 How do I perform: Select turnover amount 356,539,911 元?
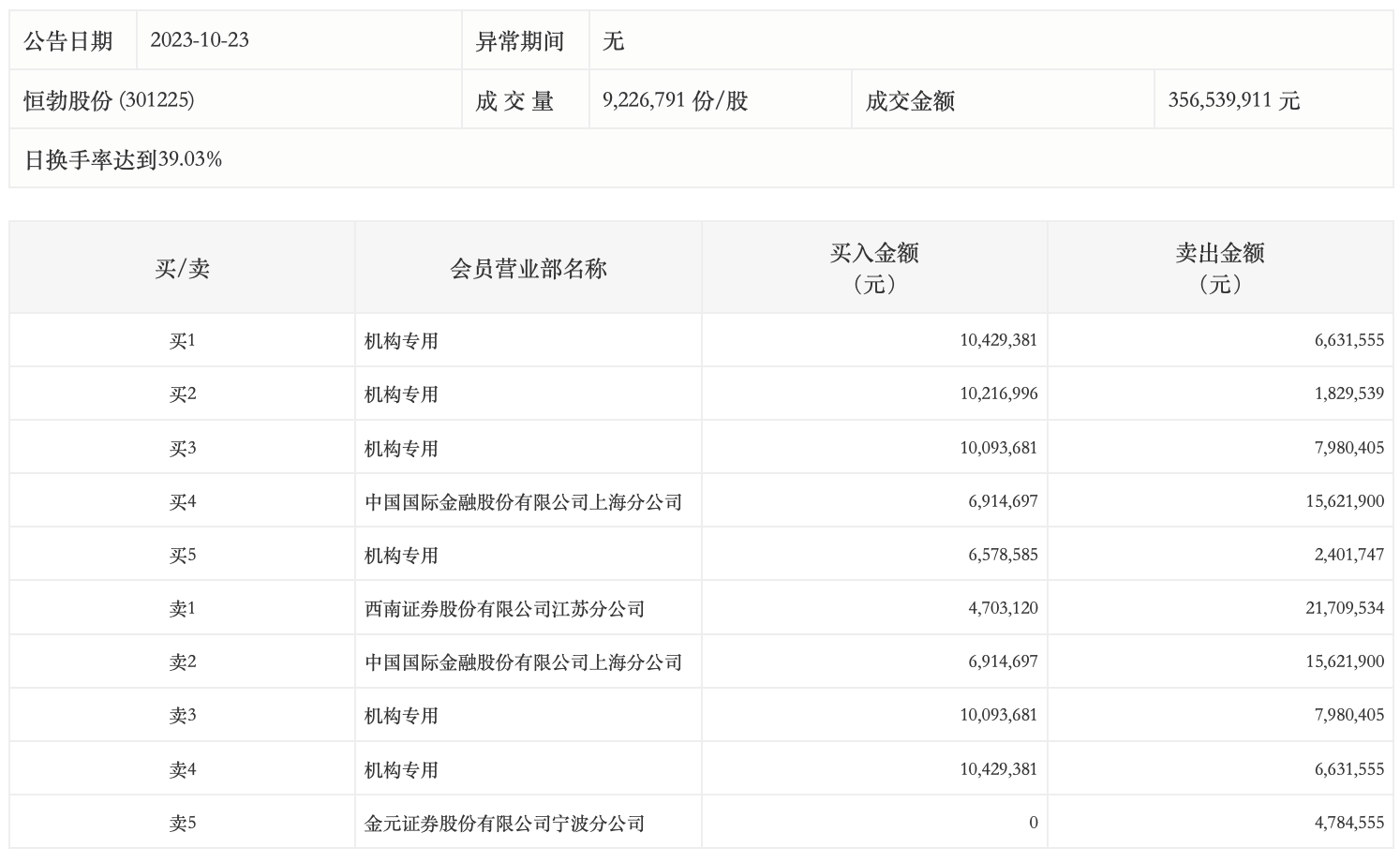point(1233,100)
